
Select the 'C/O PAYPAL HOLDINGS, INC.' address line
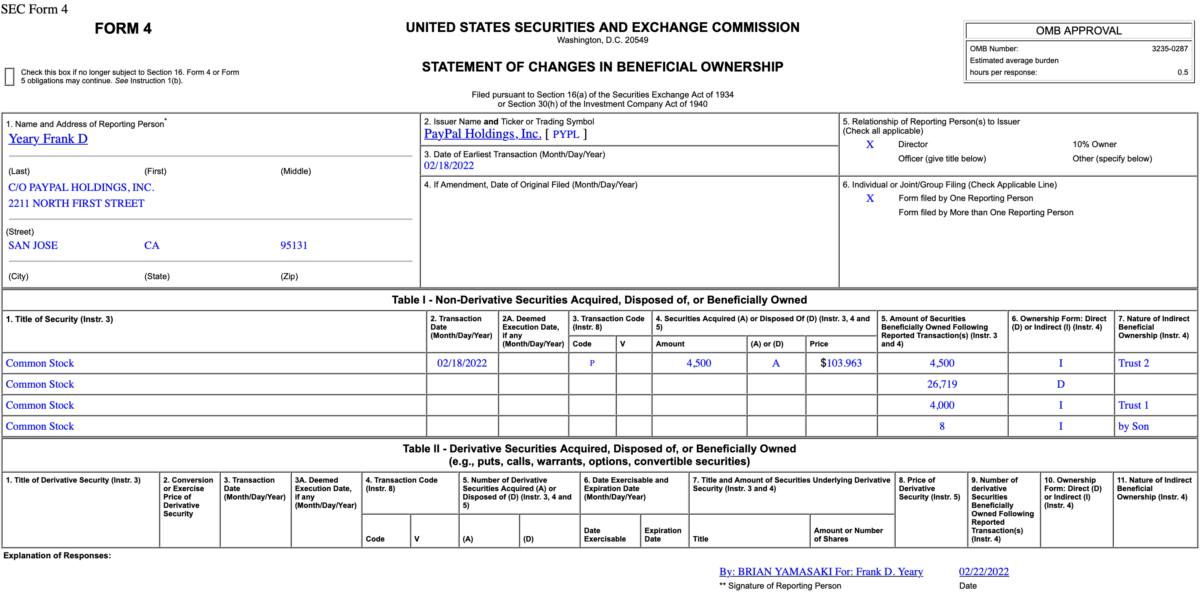click(x=81, y=187)
